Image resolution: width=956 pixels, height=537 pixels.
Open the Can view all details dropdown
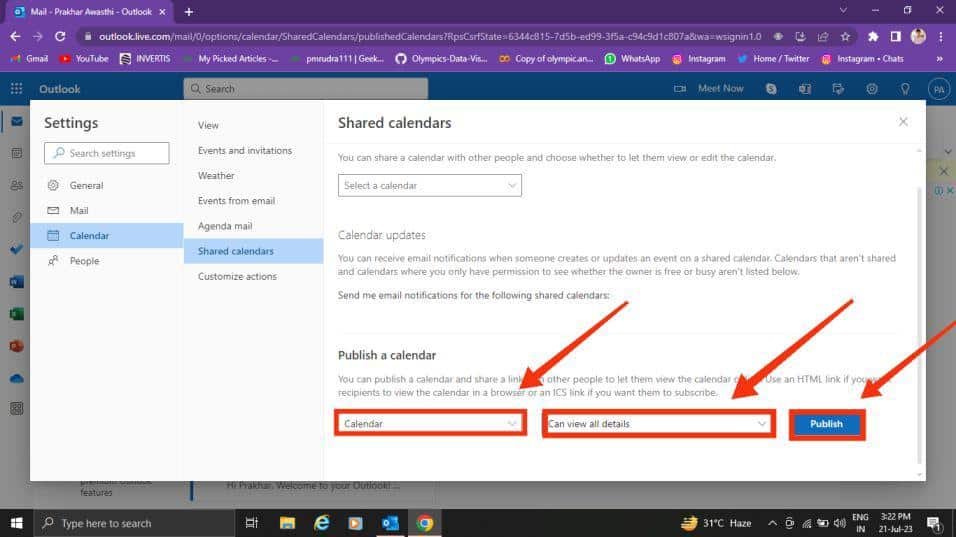[x=658, y=424]
